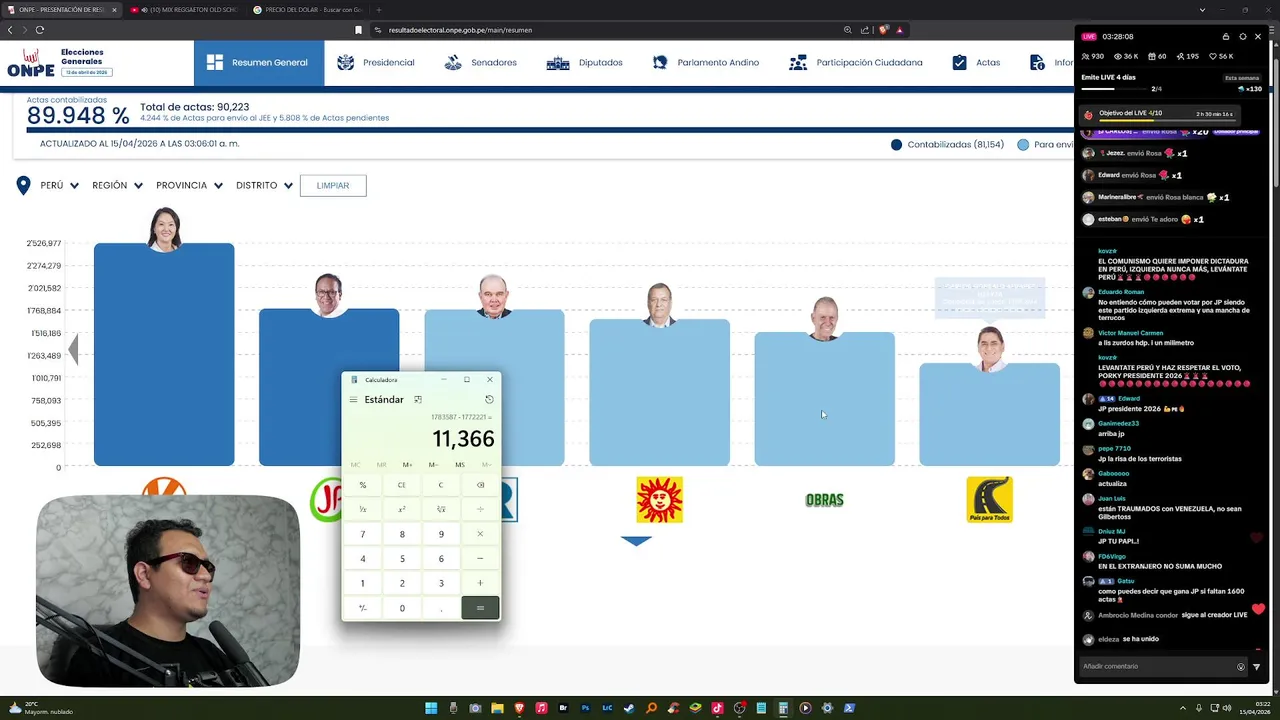Click the digit 7 key in Calculator
1280x720 pixels.
pos(363,534)
